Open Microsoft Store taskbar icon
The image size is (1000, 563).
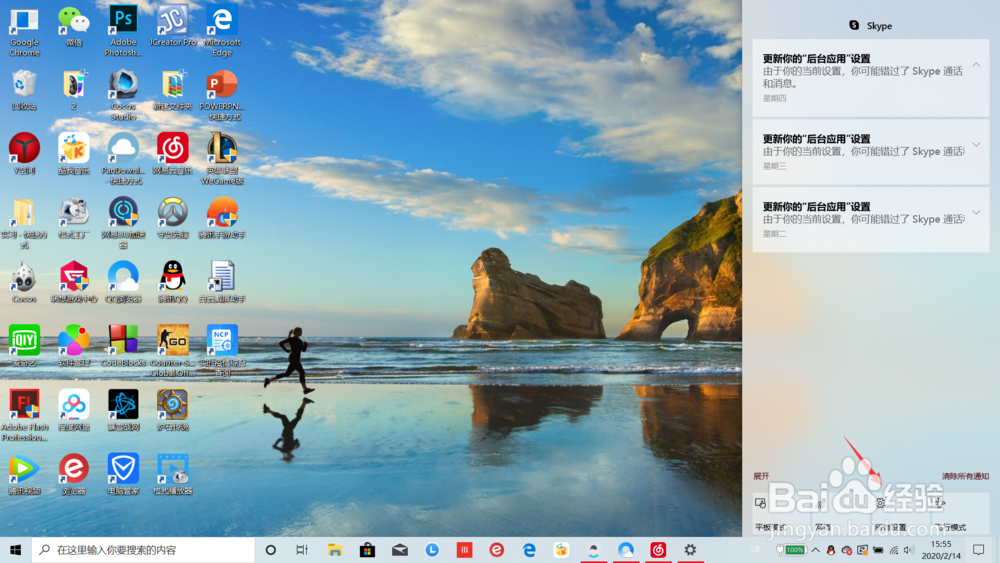click(367, 550)
